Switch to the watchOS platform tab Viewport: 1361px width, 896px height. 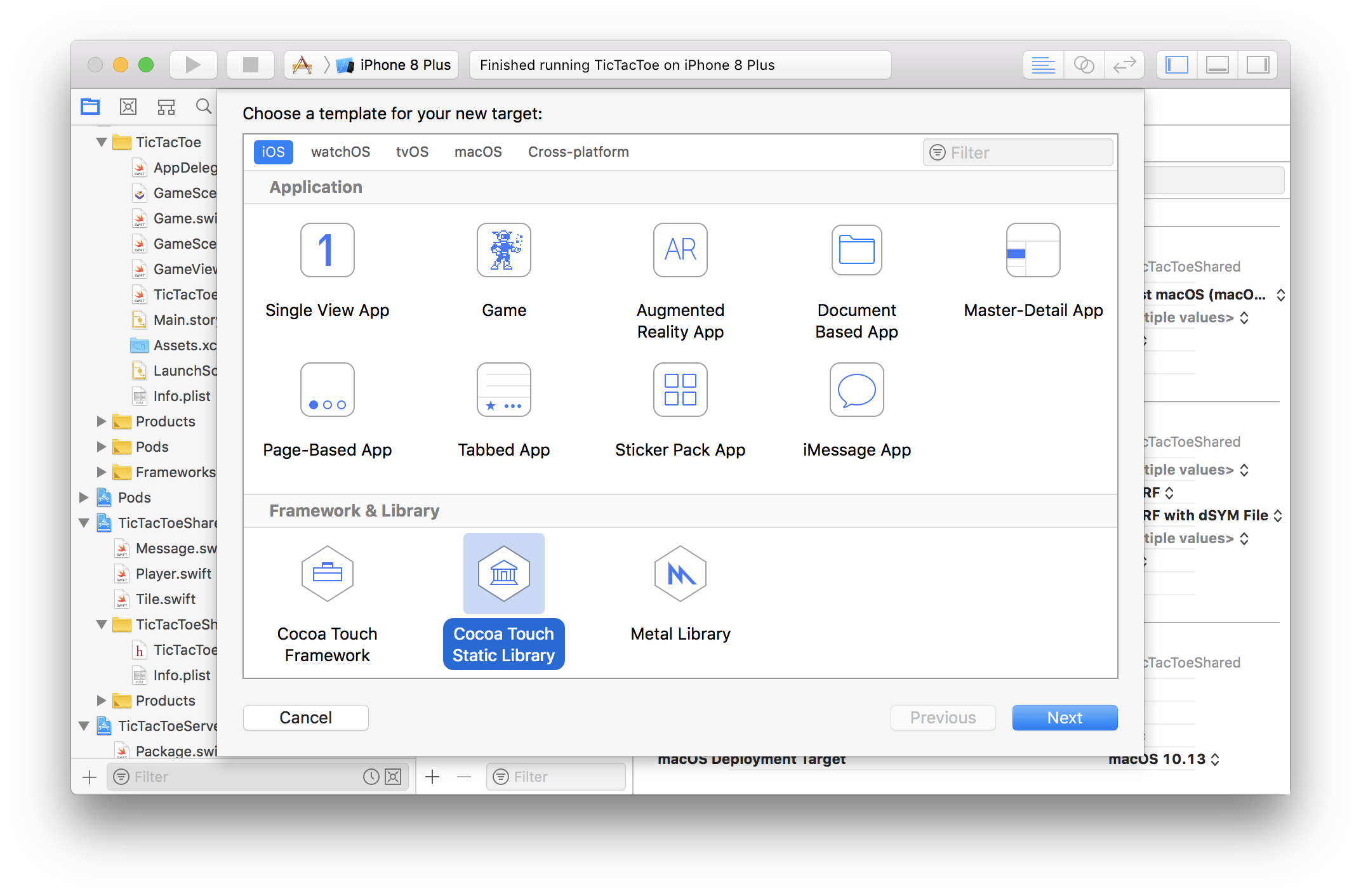[x=340, y=152]
